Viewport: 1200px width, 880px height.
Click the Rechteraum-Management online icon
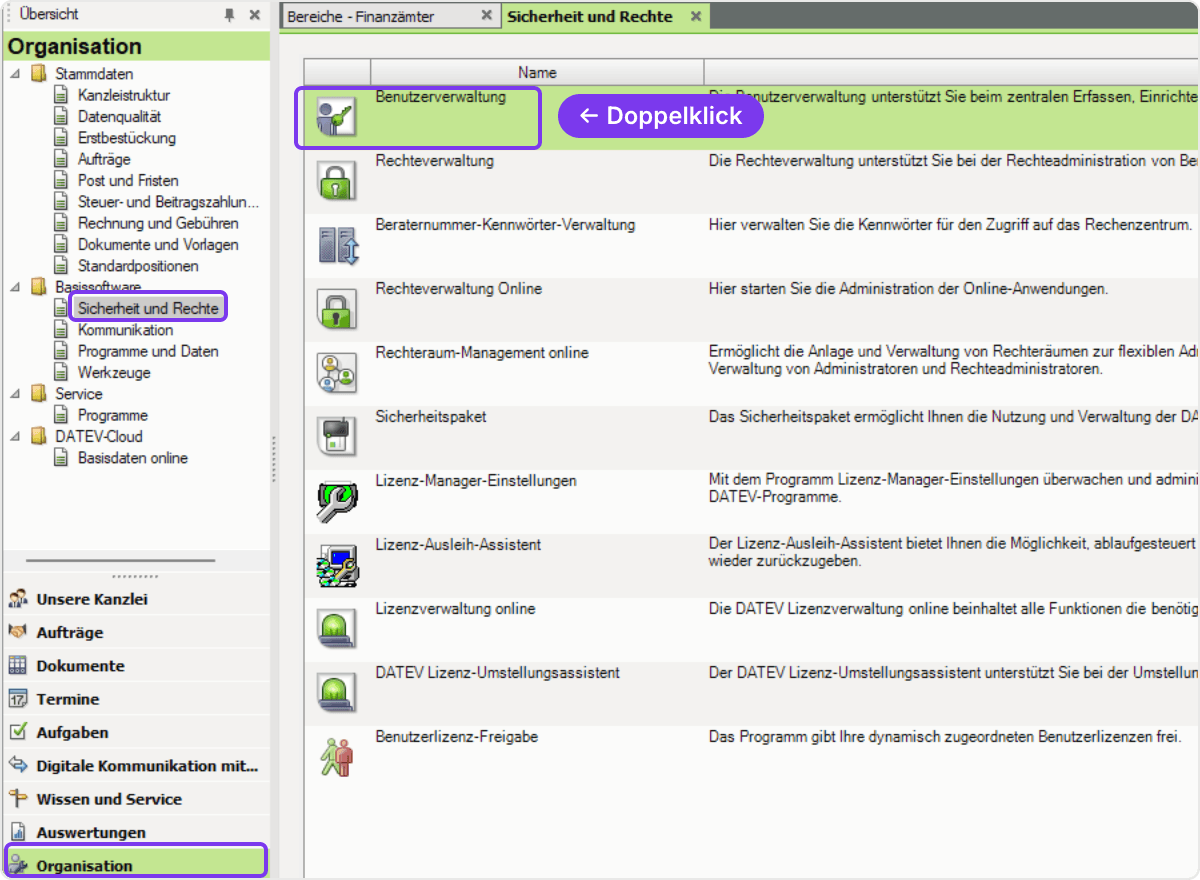pos(336,373)
